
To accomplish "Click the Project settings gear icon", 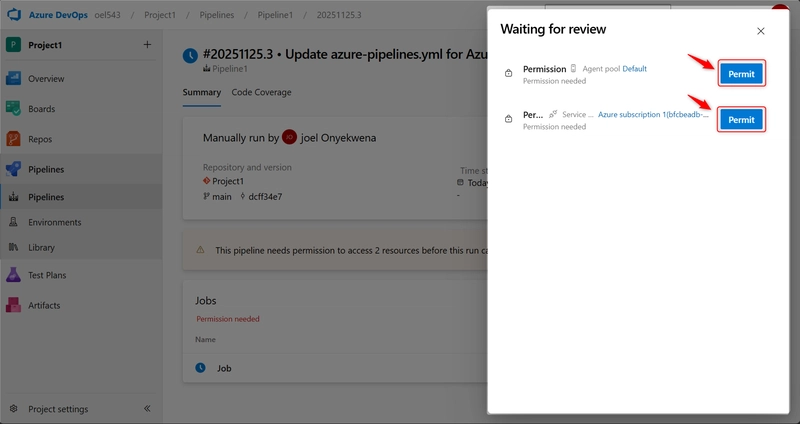I will point(14,409).
